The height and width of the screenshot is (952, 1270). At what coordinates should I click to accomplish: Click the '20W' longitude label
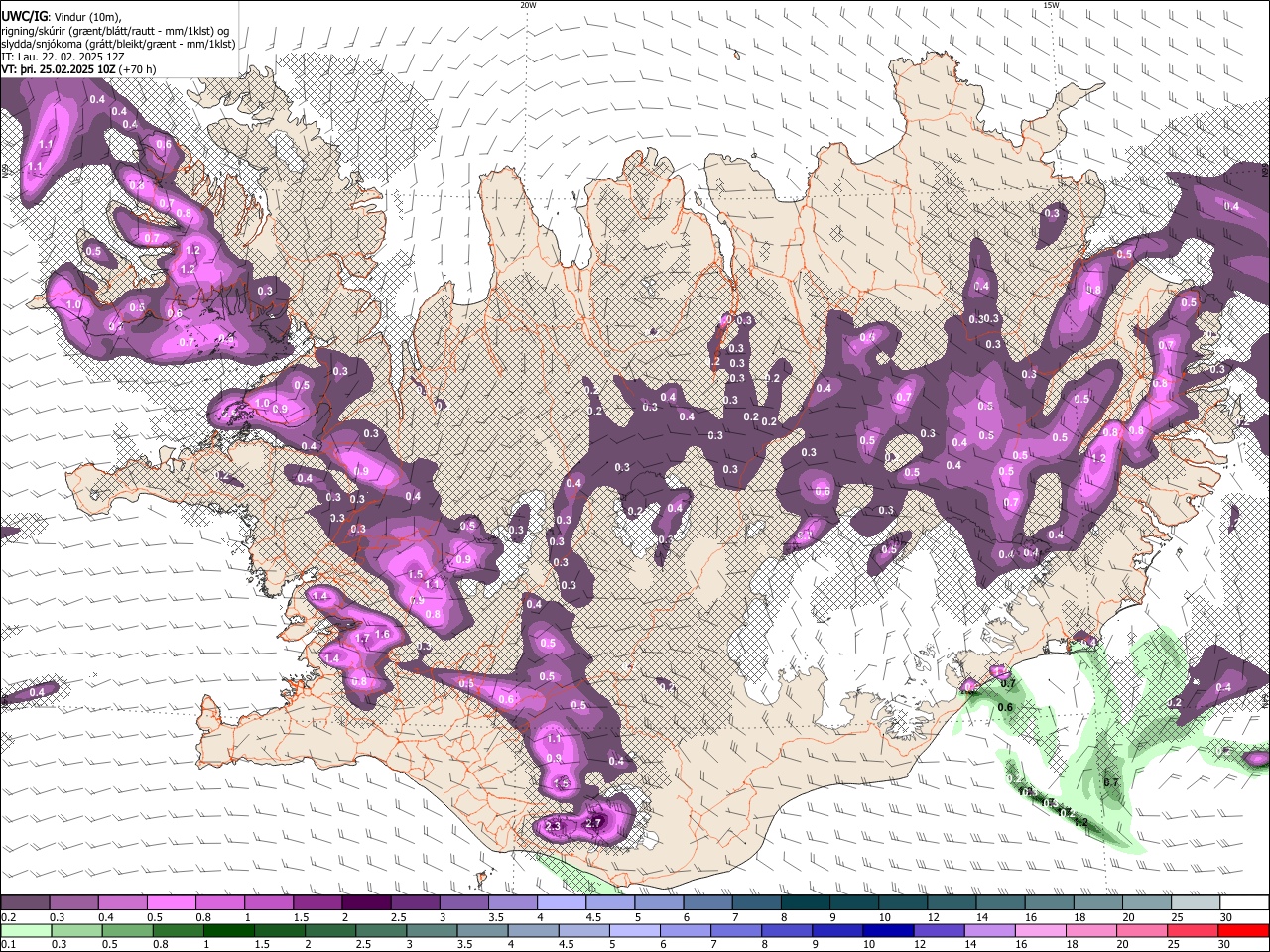[528, 5]
